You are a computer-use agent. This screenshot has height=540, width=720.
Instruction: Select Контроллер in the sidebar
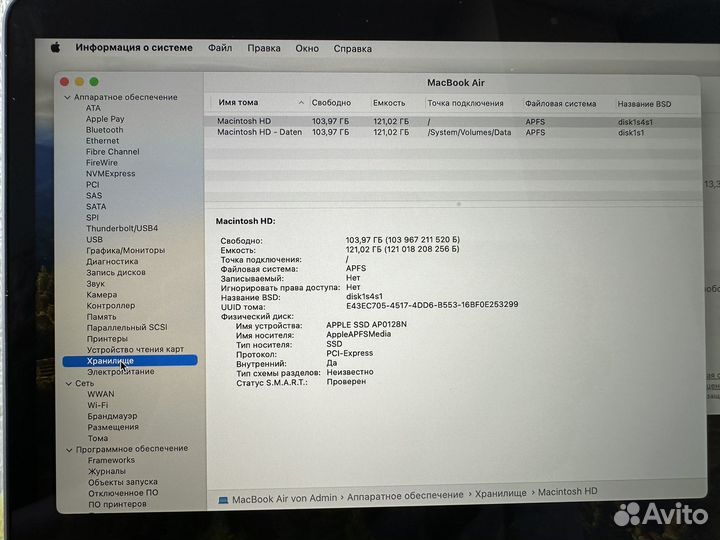[x=111, y=305]
